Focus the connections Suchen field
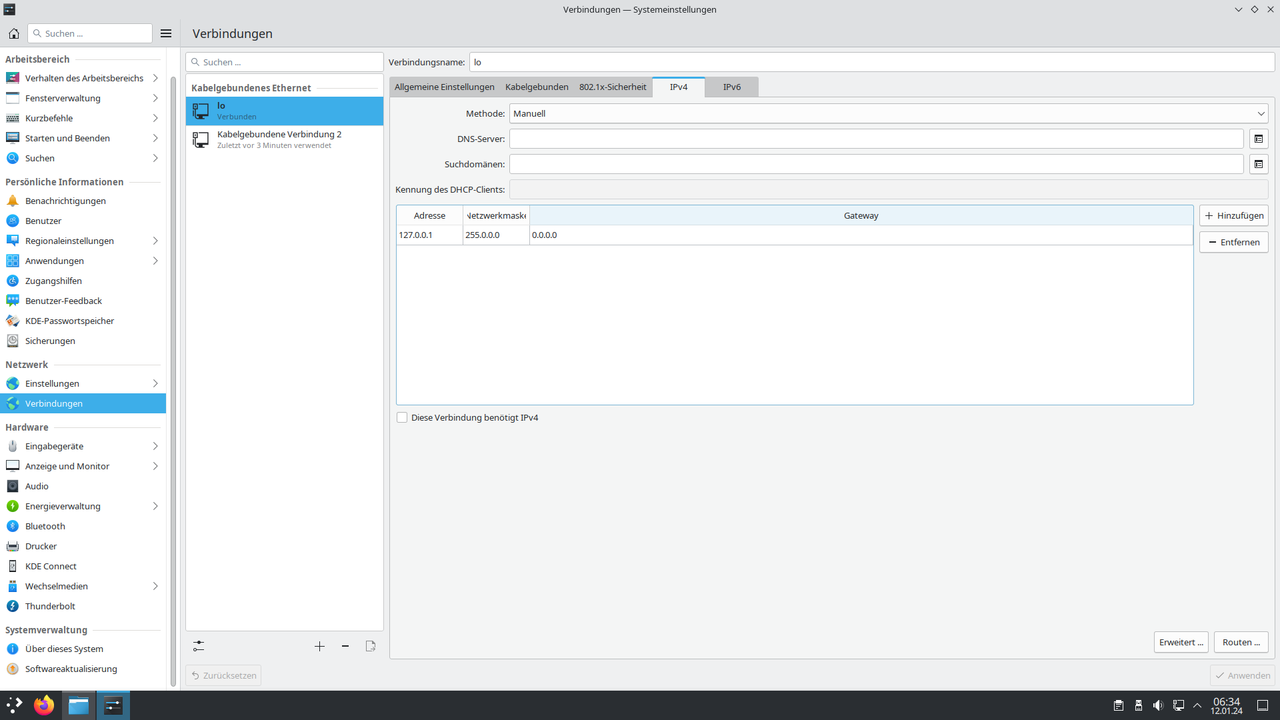The height and width of the screenshot is (720, 1280). [284, 62]
